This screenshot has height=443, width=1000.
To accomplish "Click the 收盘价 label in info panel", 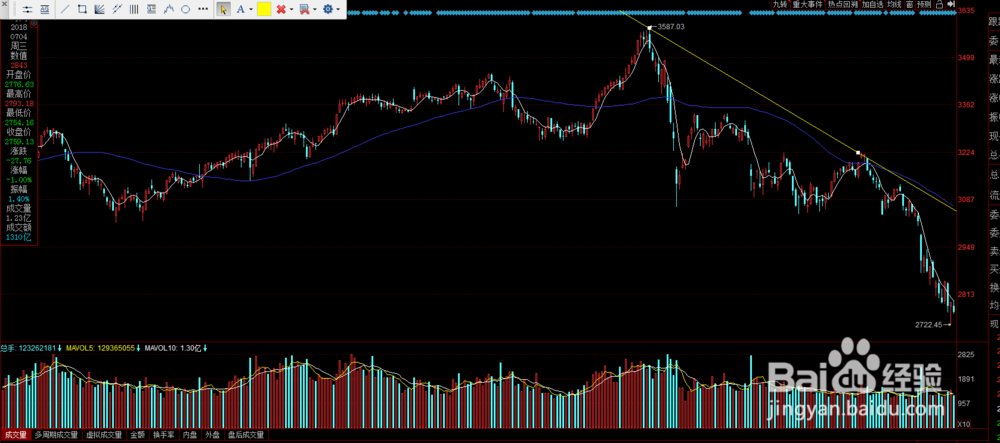I will (x=18, y=132).
